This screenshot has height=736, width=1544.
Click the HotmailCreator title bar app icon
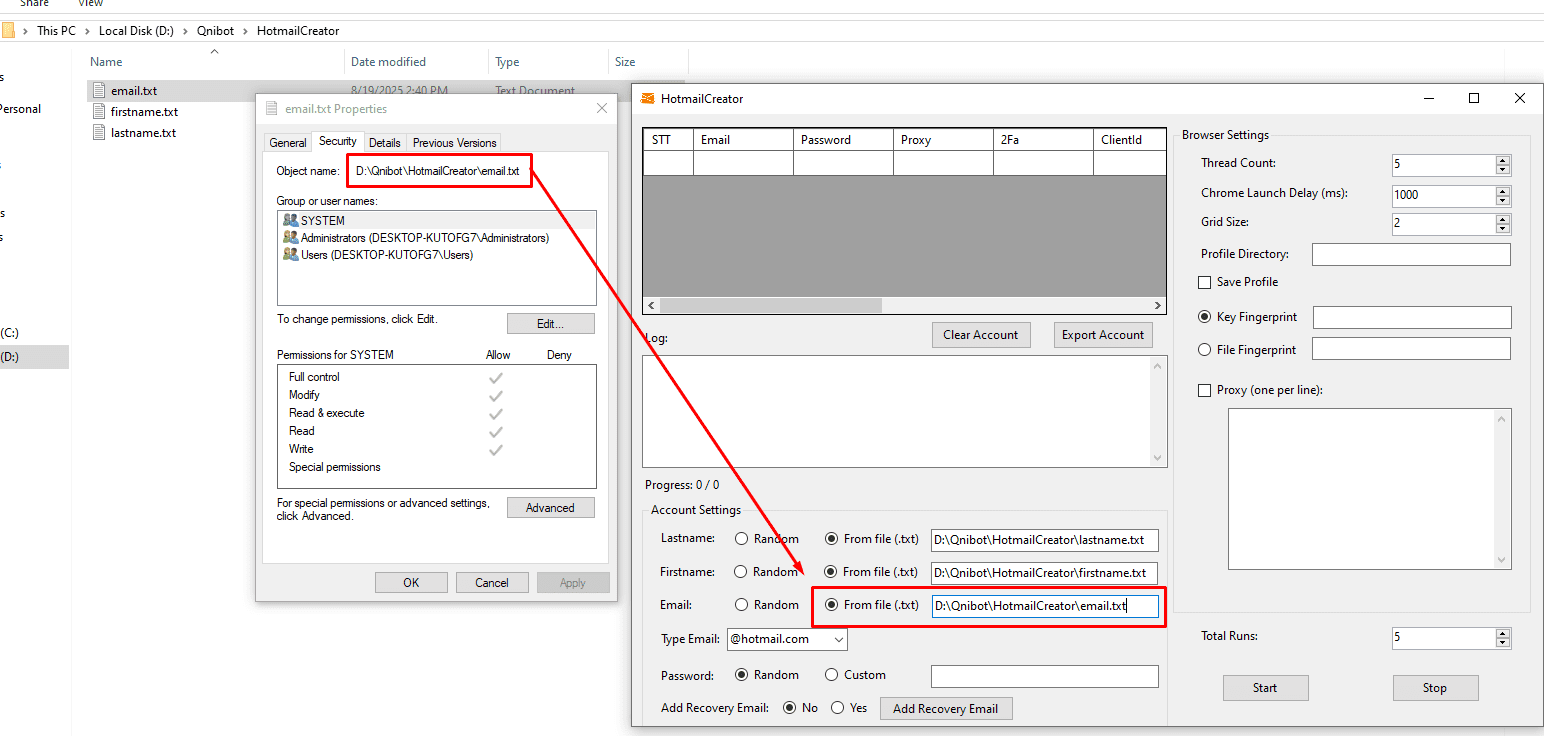[x=648, y=98]
